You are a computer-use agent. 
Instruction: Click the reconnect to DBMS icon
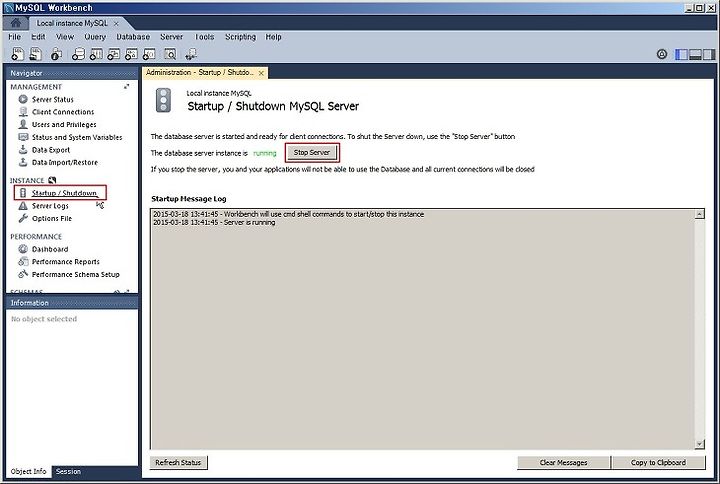[191, 54]
